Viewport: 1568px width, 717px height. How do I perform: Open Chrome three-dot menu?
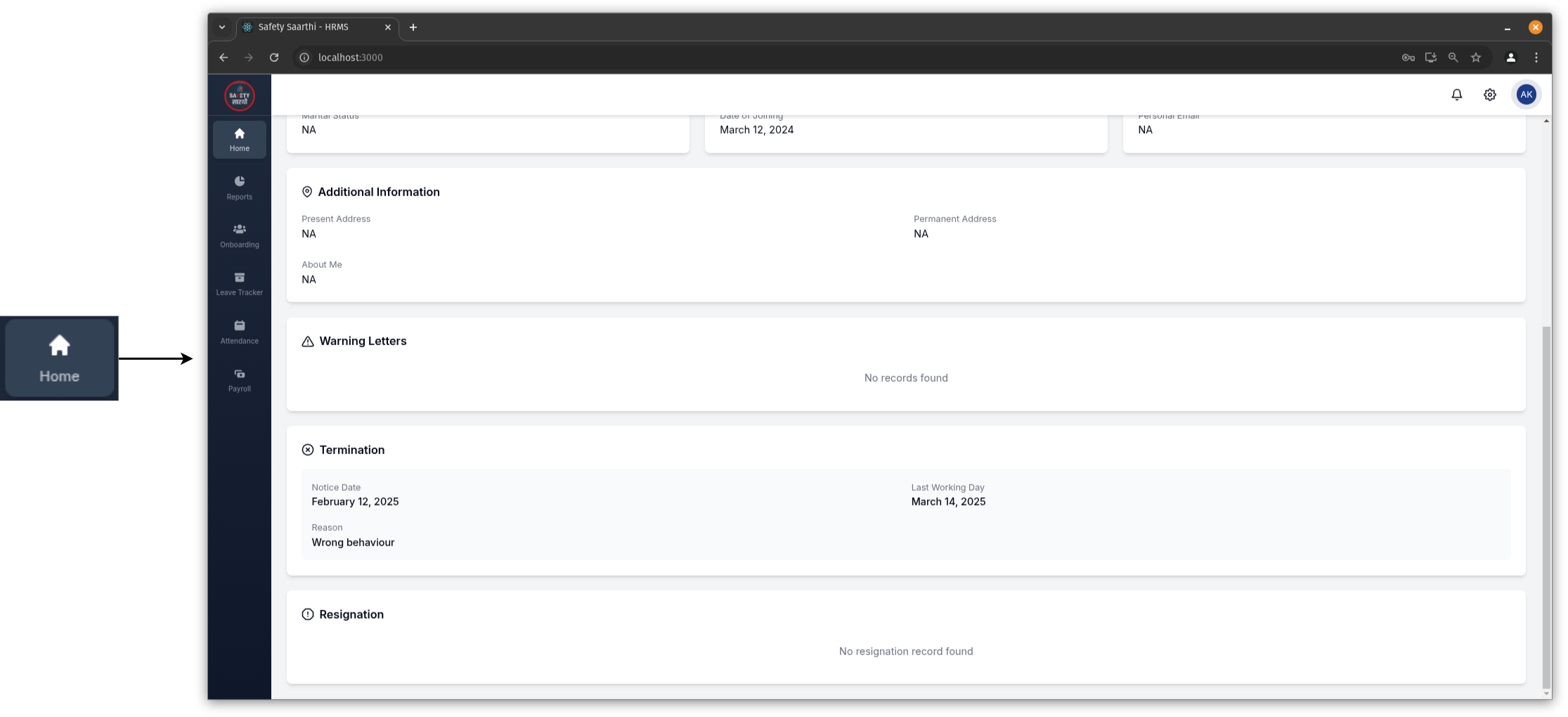[1536, 58]
